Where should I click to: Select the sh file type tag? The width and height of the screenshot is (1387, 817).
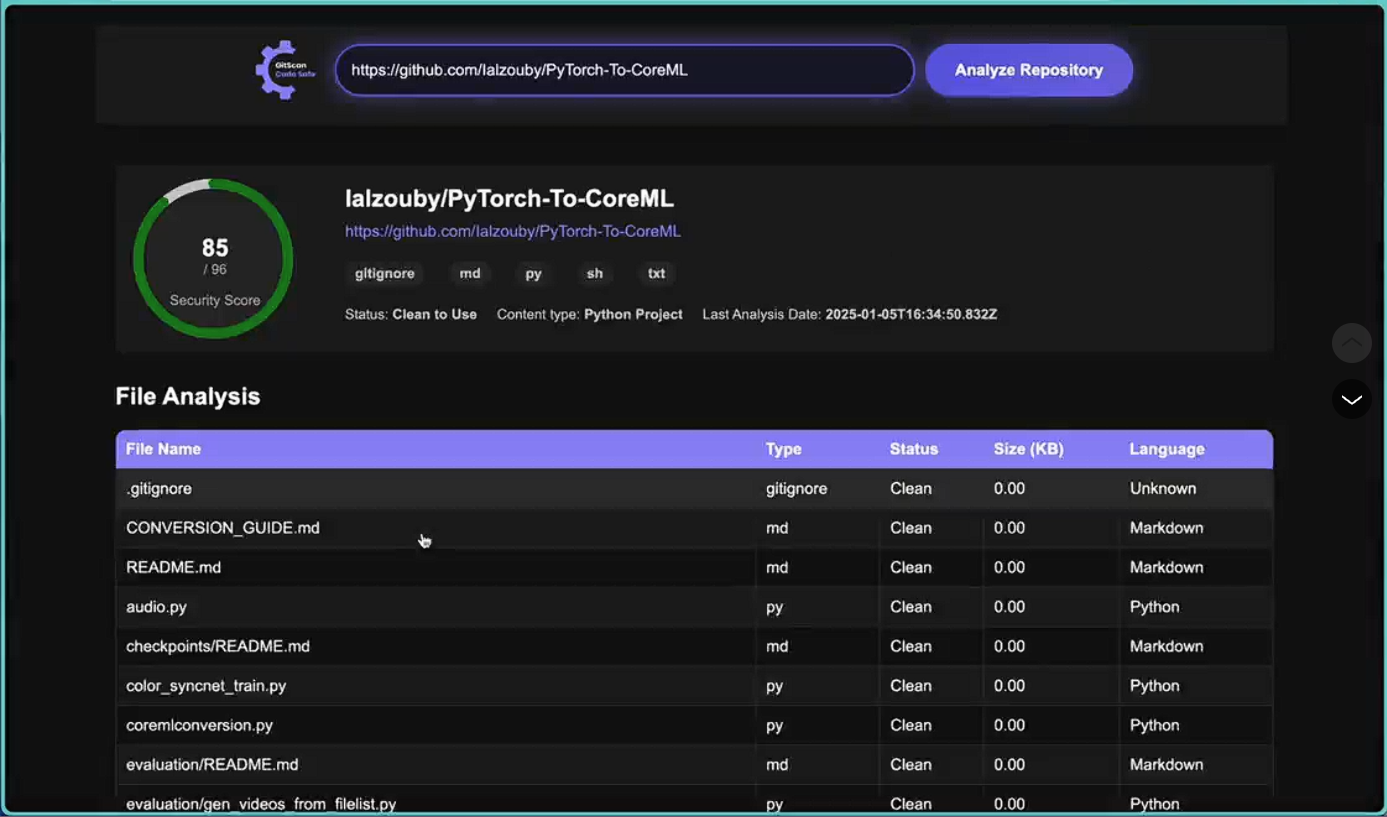[x=595, y=273]
